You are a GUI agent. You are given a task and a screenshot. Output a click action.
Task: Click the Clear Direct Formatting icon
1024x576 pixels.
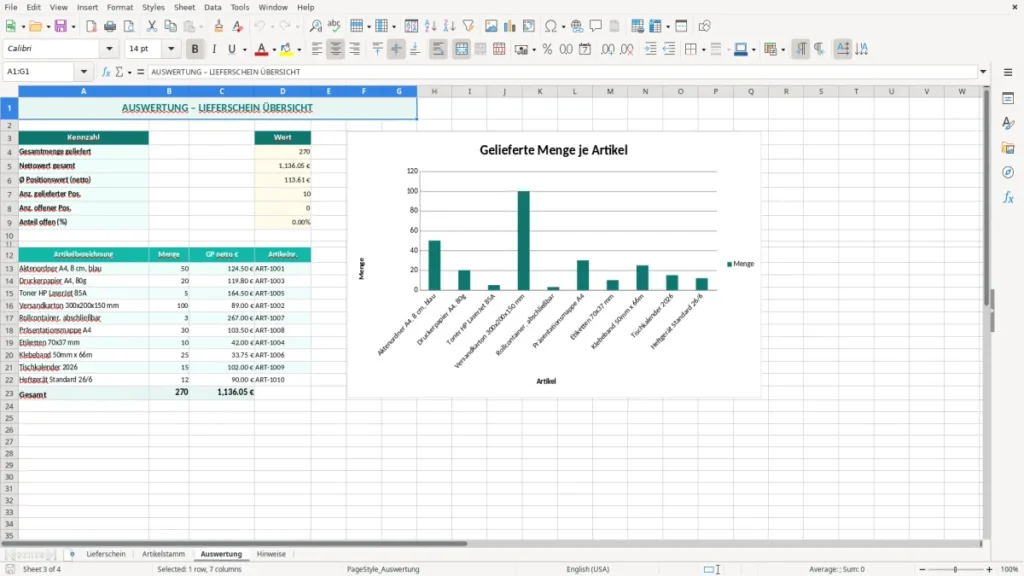click(x=238, y=26)
